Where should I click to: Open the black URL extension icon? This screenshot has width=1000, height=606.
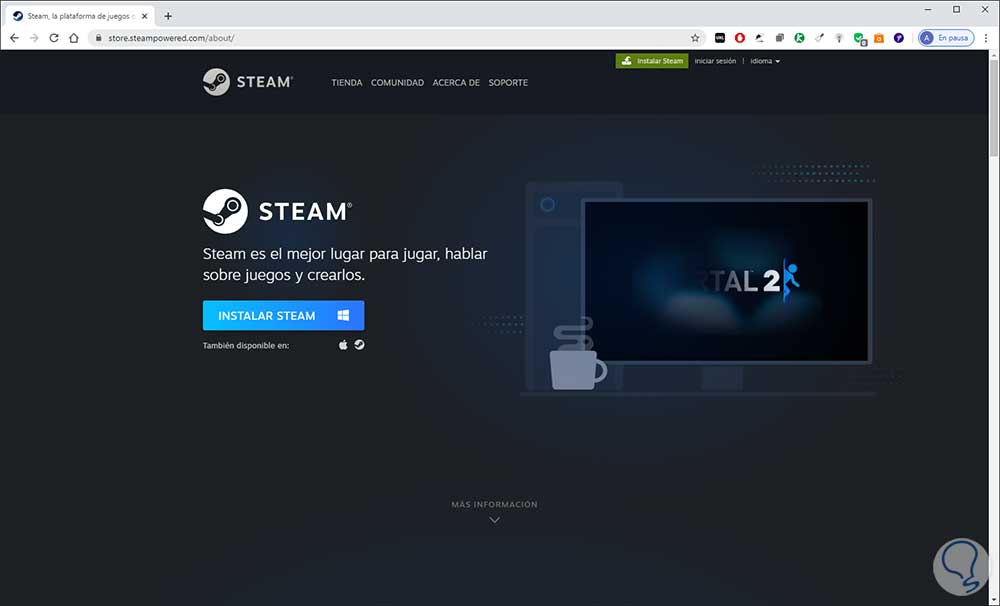point(720,38)
